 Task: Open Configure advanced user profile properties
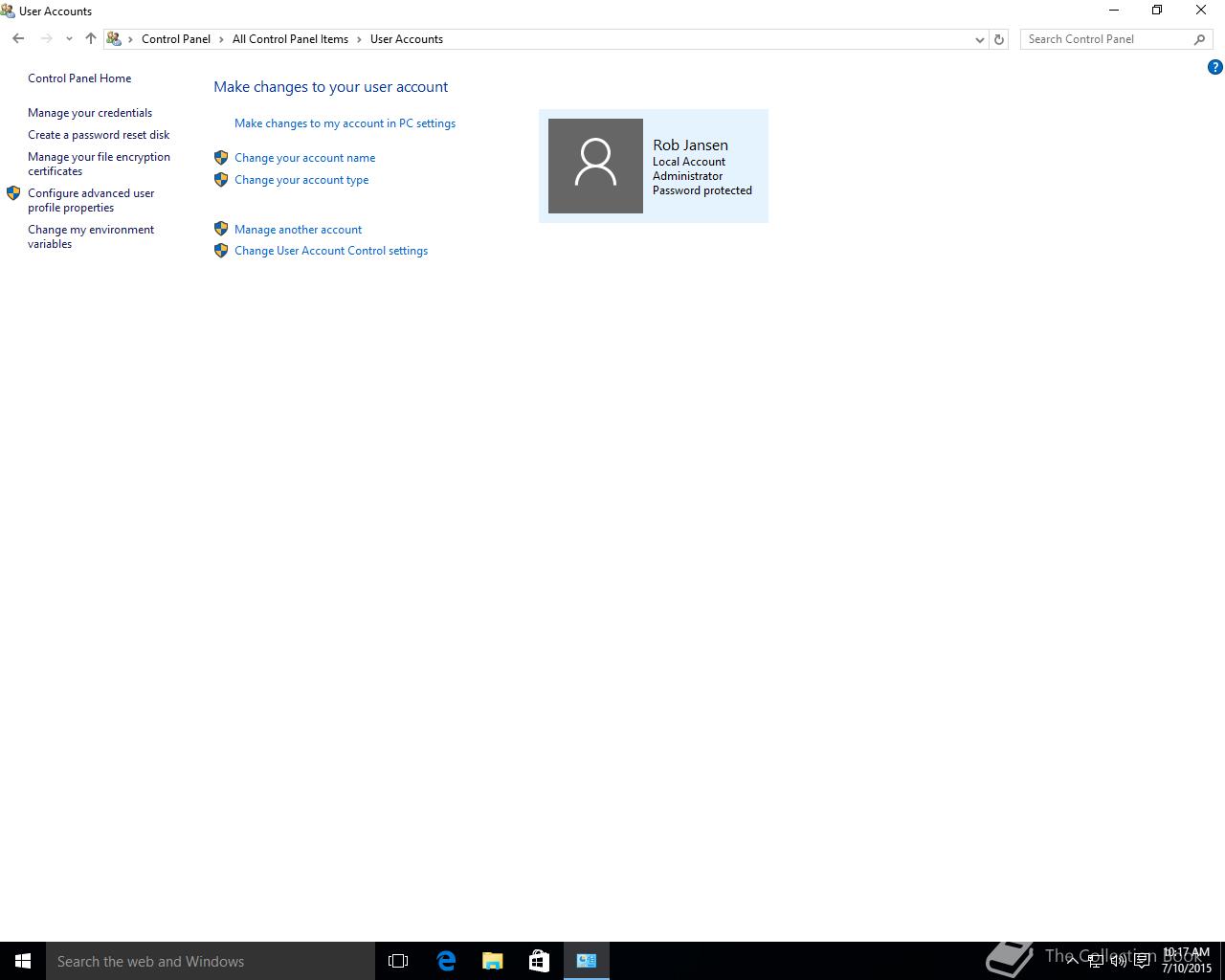(x=91, y=200)
